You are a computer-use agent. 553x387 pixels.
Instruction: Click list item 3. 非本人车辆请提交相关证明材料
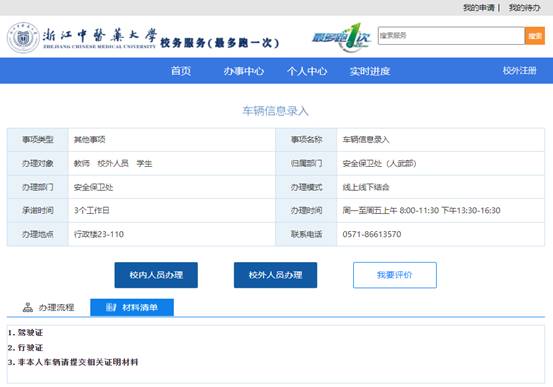[x=73, y=362]
